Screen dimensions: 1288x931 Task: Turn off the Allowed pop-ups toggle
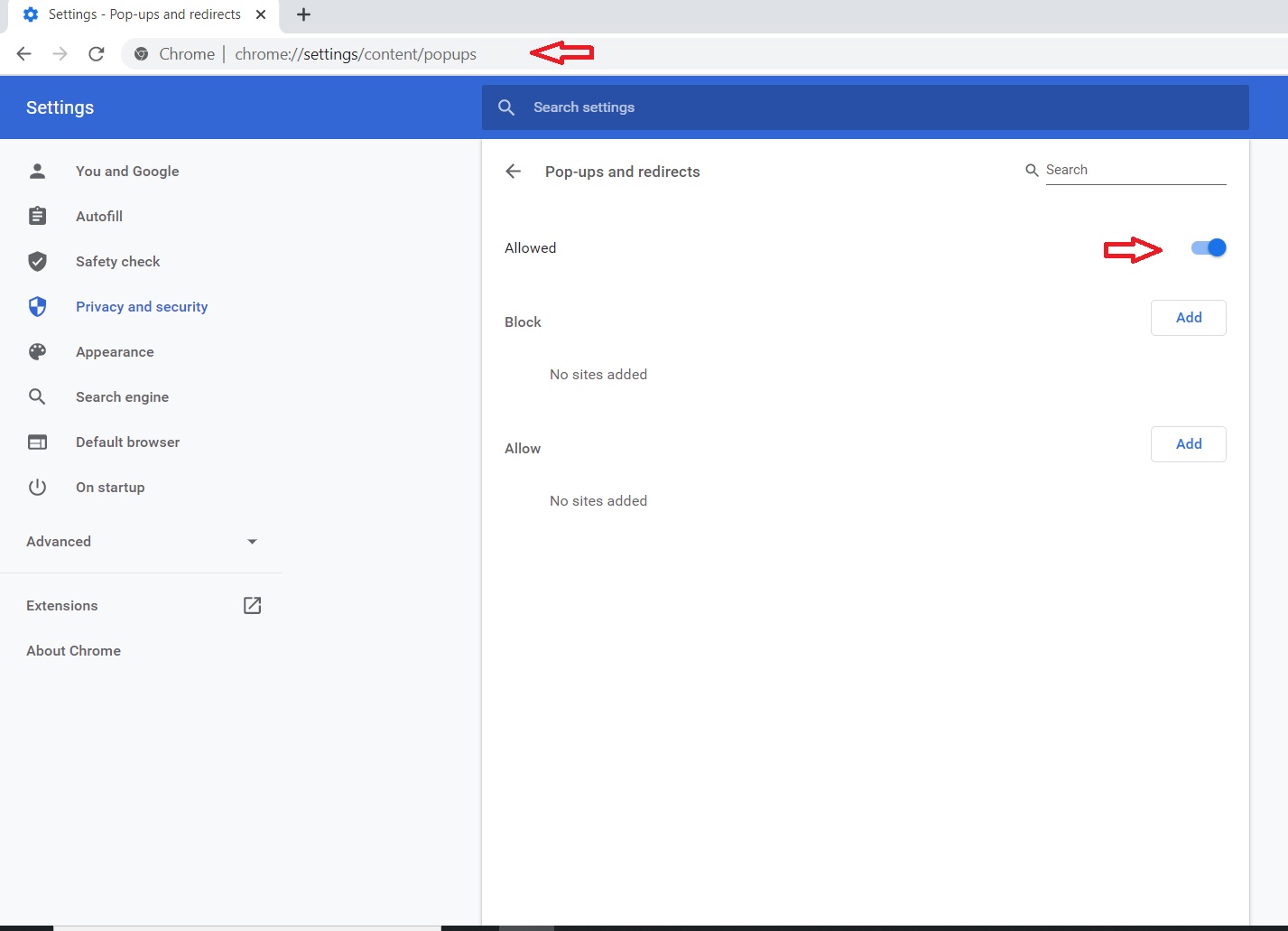point(1209,248)
